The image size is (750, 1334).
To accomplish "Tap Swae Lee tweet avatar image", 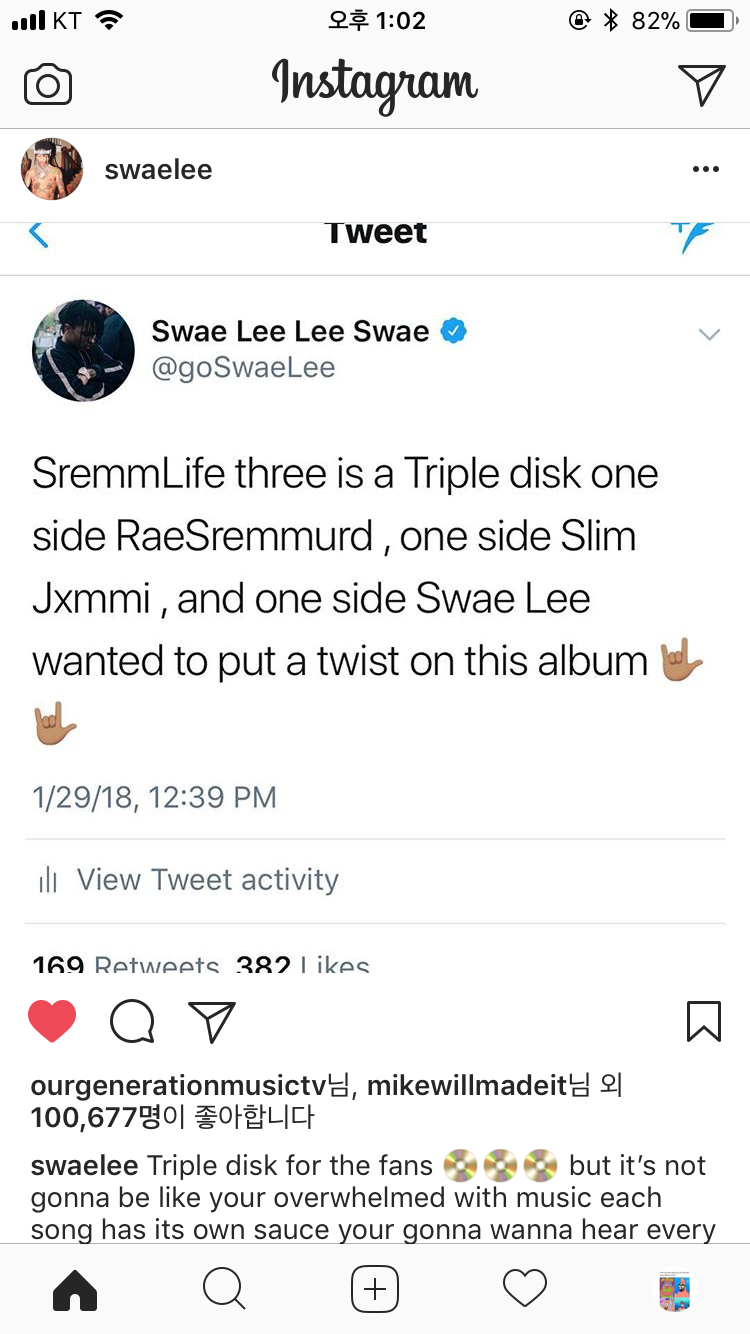I will pyautogui.click(x=83, y=350).
